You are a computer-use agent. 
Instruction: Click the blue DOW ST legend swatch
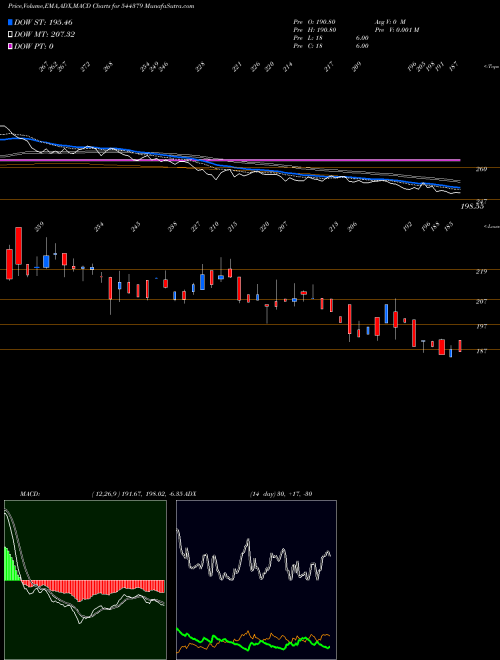10,22
